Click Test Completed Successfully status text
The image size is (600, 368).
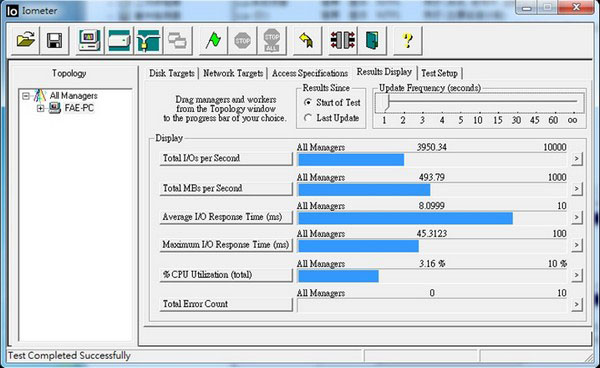point(69,356)
